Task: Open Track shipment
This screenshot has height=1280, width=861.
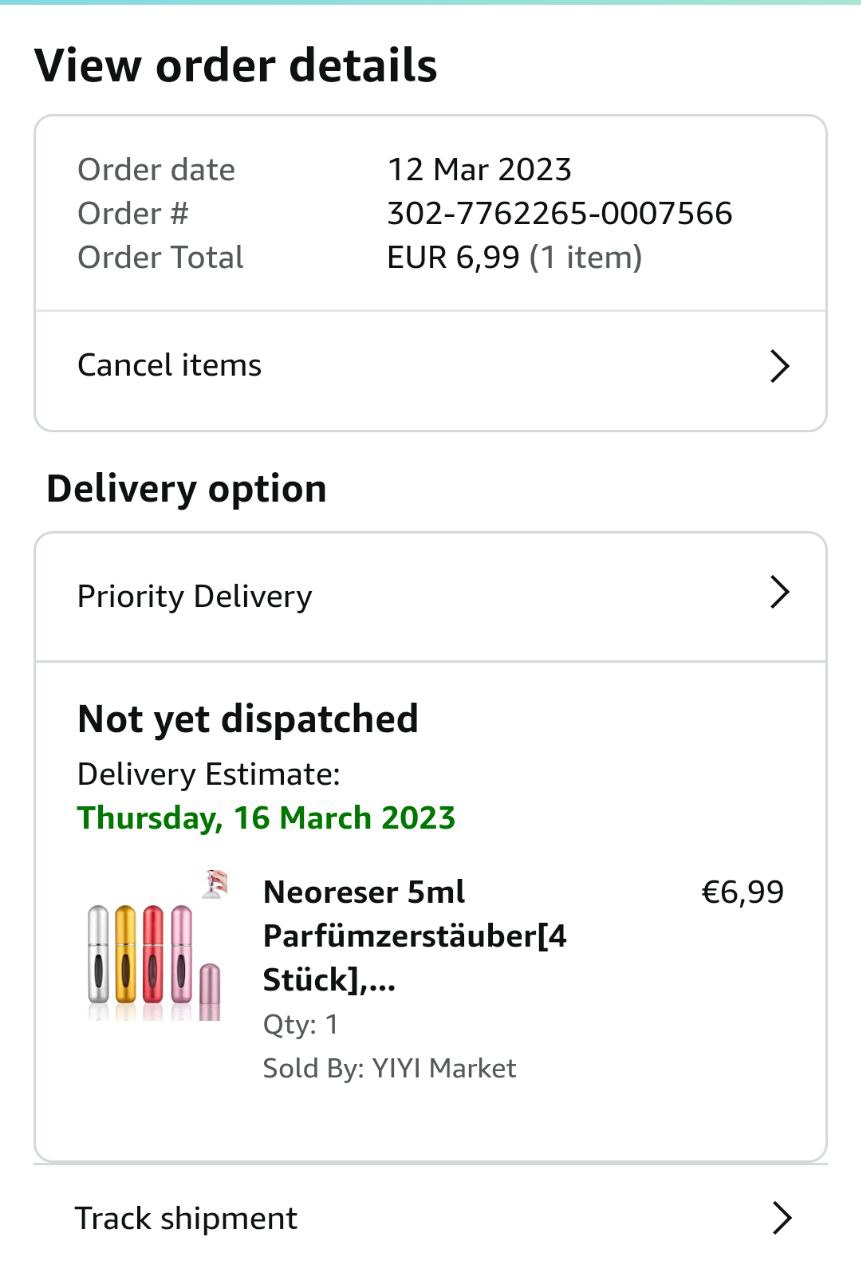Action: click(187, 1218)
